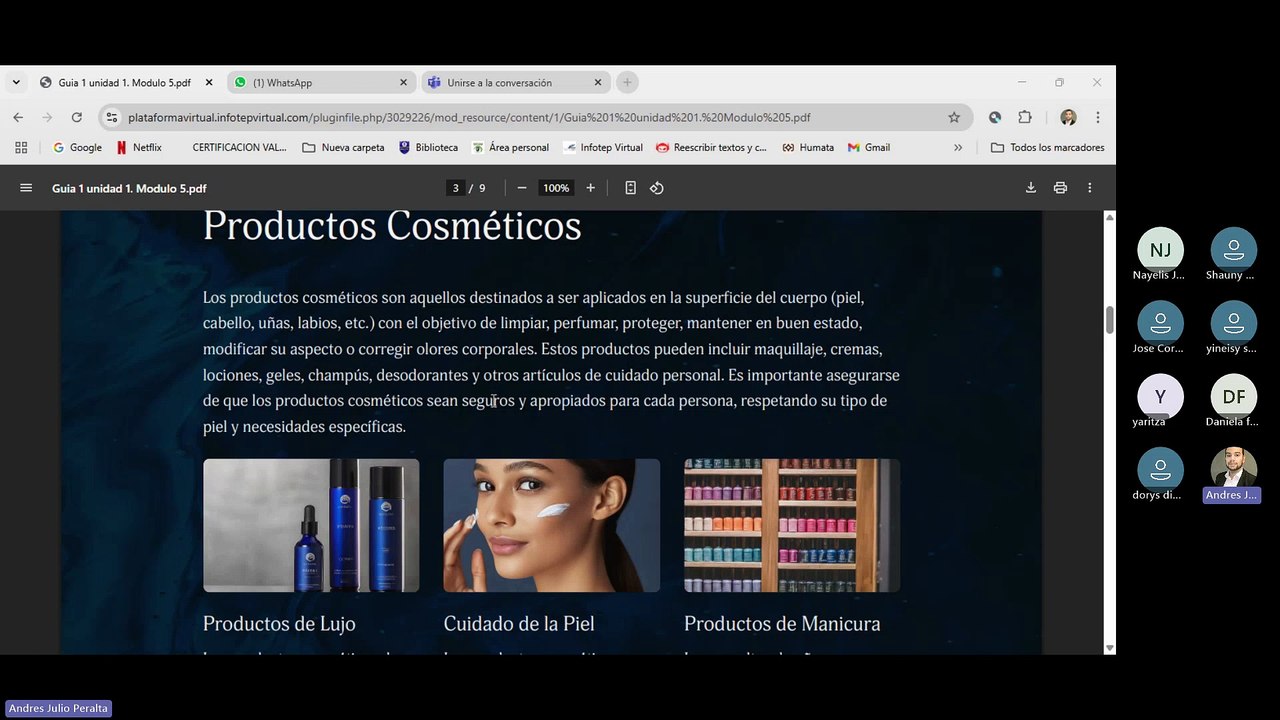
Task: Open the Google bookmark
Action: [x=77, y=147]
